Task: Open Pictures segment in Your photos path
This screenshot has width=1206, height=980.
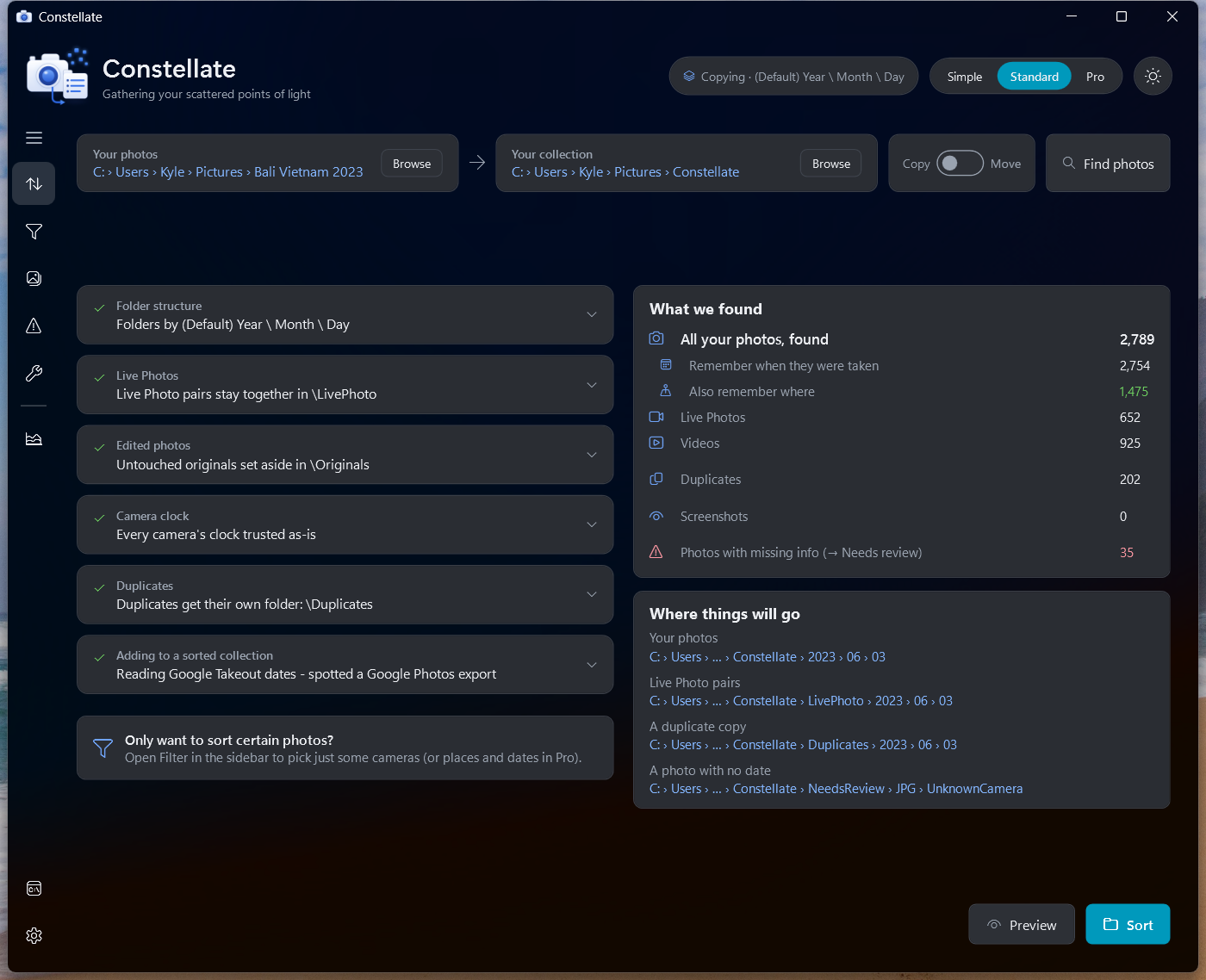Action: click(219, 171)
